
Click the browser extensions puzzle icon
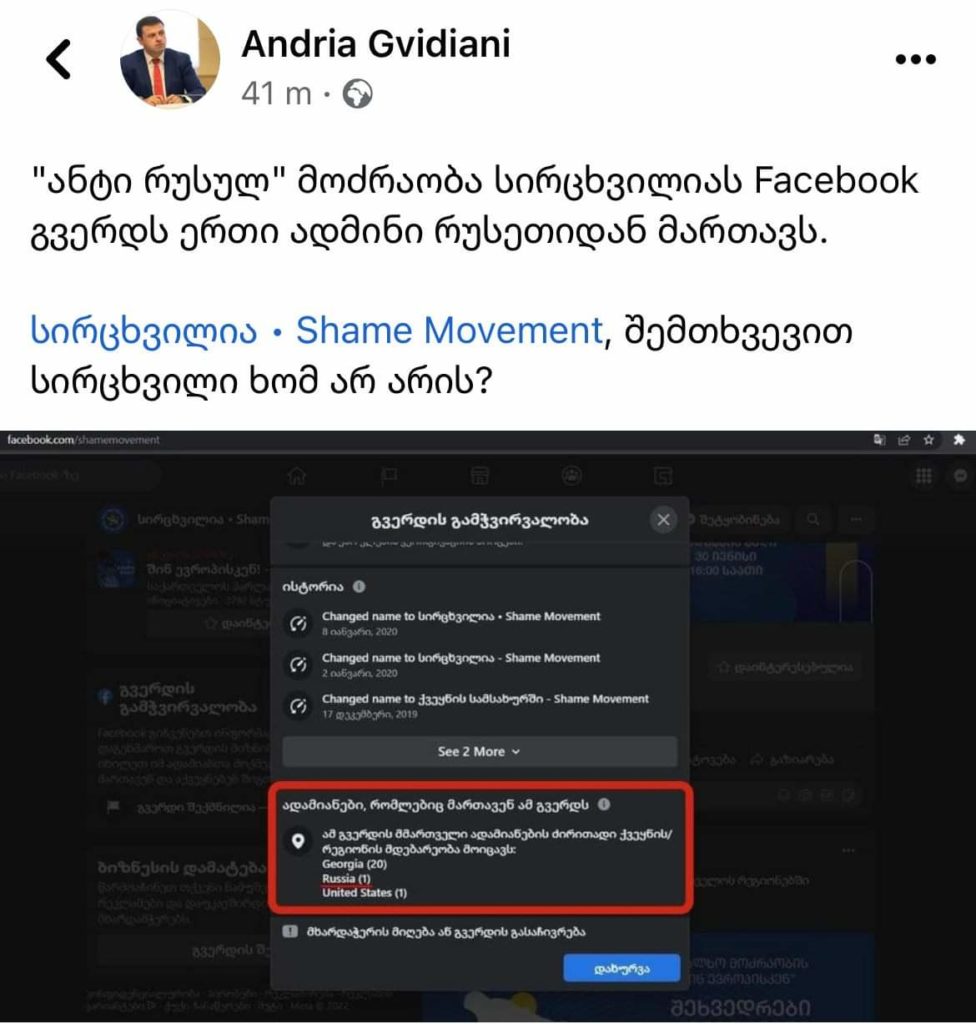click(x=958, y=440)
